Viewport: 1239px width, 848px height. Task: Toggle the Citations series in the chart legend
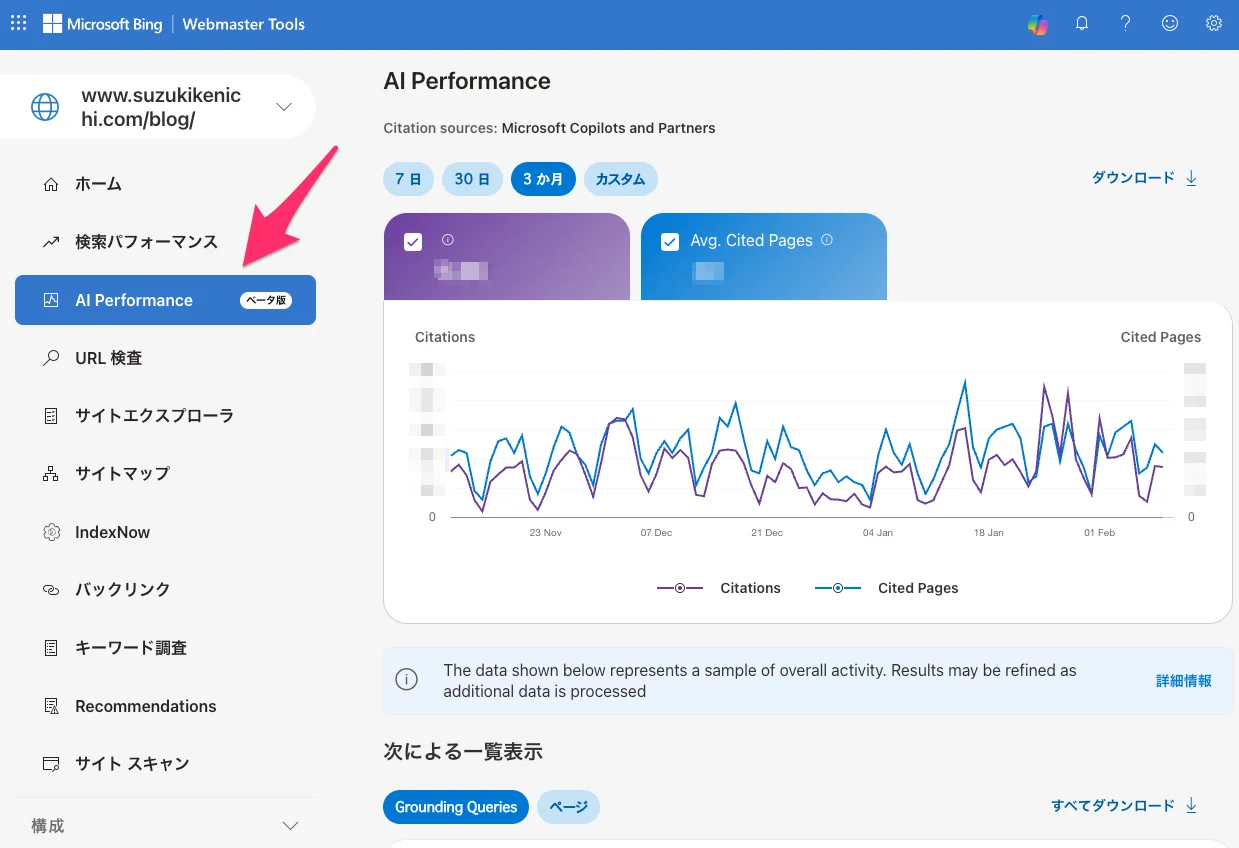click(x=722, y=588)
